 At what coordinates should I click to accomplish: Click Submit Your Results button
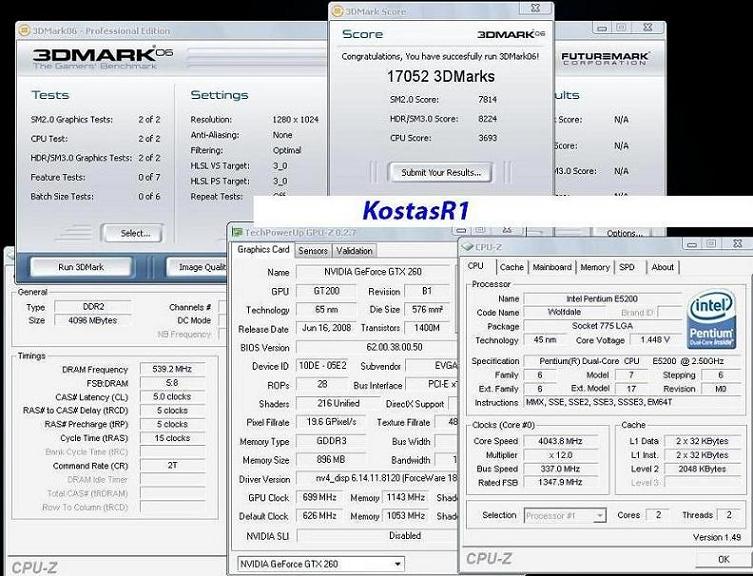click(x=440, y=172)
